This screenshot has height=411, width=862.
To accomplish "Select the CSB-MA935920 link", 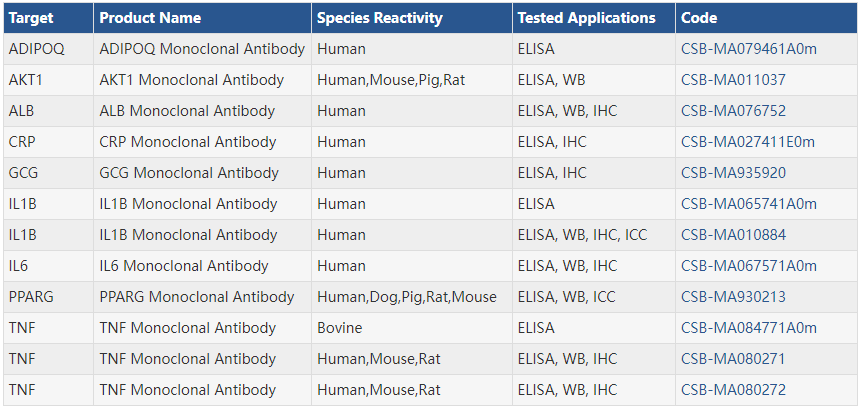I will pos(733,173).
